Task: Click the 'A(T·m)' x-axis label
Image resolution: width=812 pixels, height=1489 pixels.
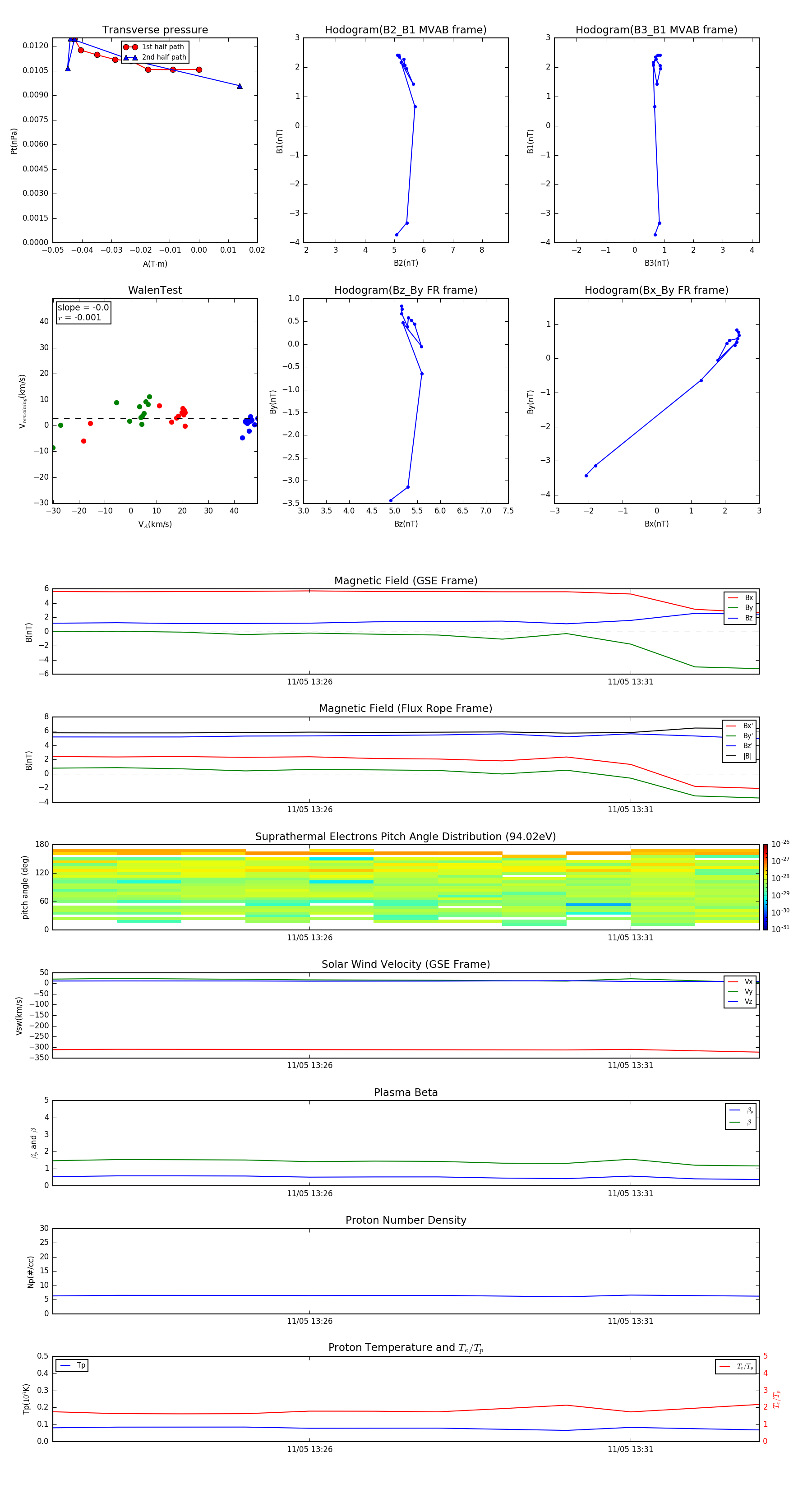Action: coord(155,264)
